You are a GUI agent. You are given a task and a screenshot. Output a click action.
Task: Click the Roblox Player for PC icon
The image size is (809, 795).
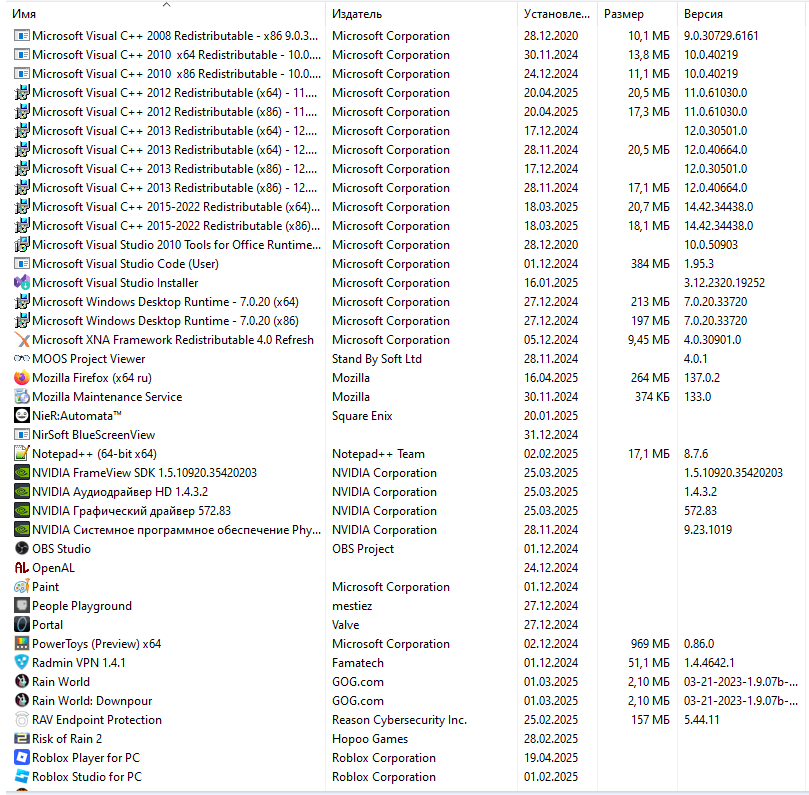pyautogui.click(x=22, y=758)
